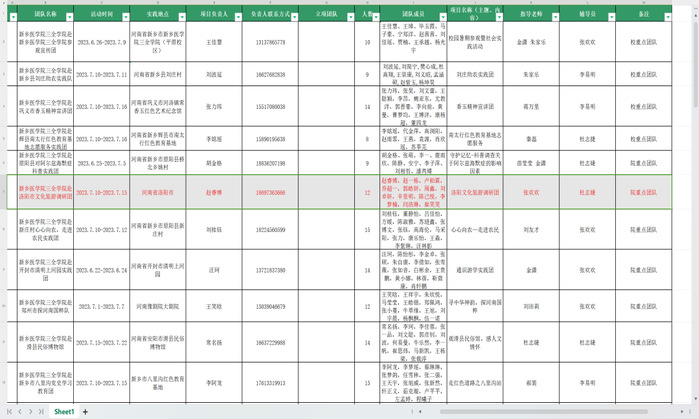This screenshot has height=419, width=699.
Task: Open the filter dropdown on 人数 header
Action: pyautogui.click(x=373, y=17)
